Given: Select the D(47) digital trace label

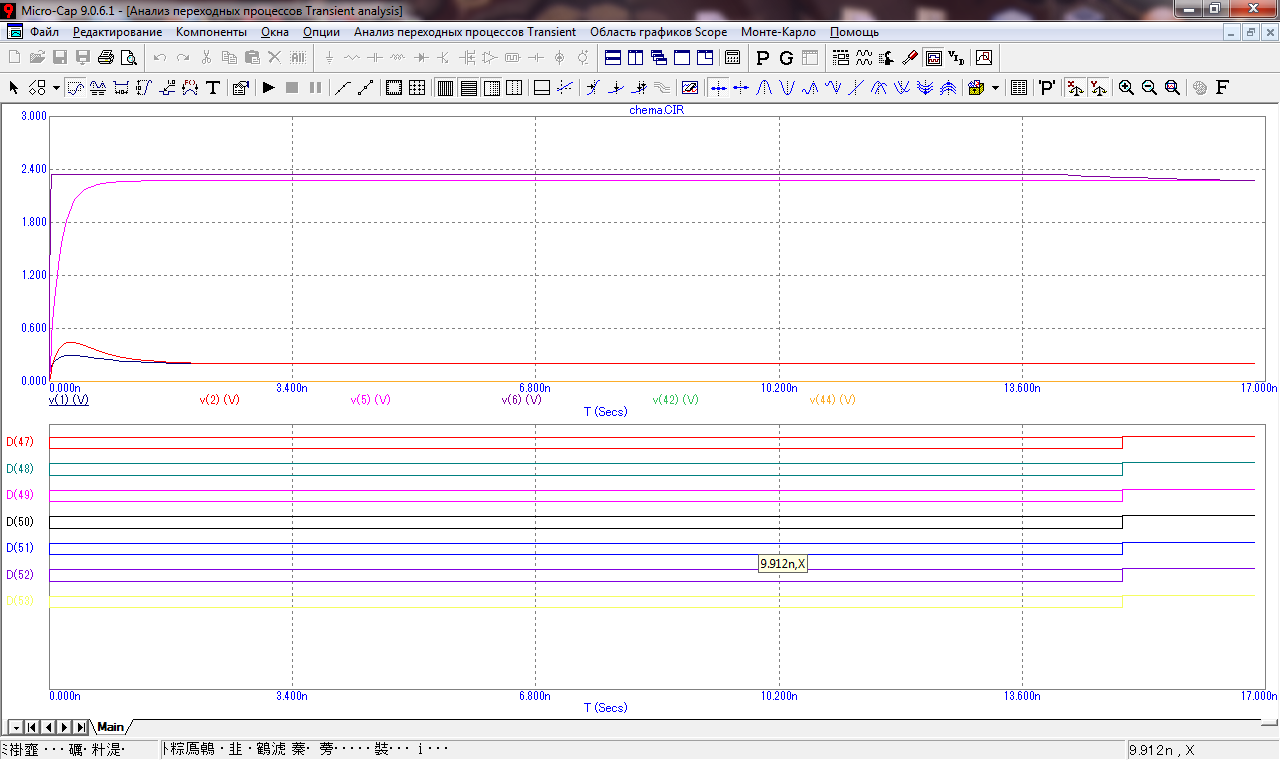Looking at the screenshot, I should tap(20, 442).
